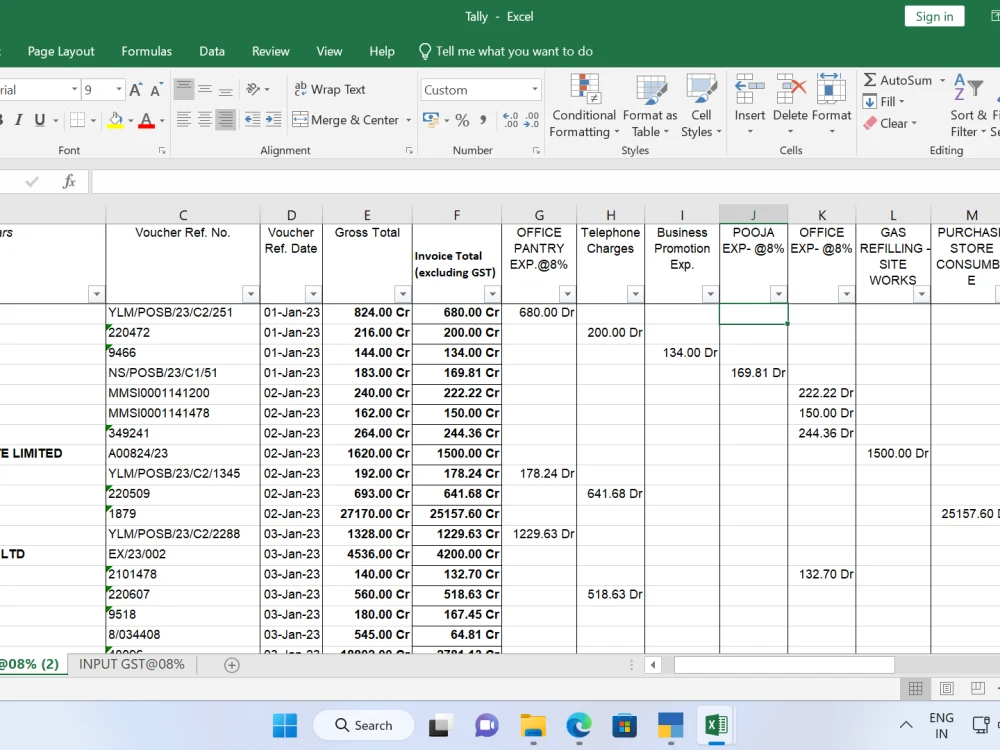
Task: Apply percent style
Action: click(462, 120)
